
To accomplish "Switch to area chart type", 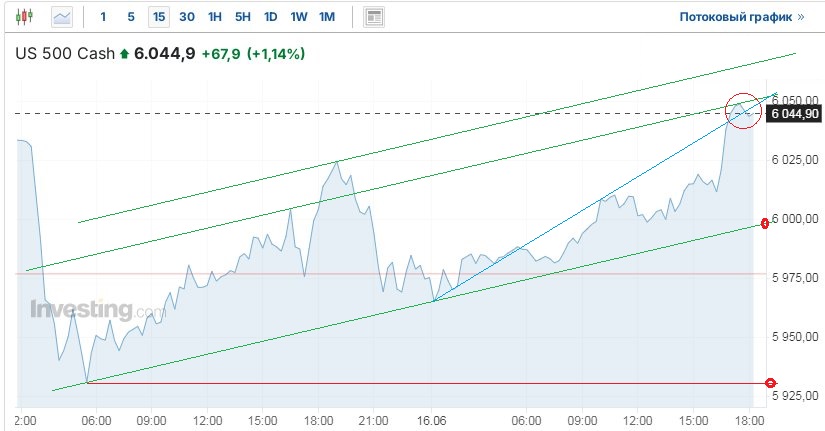I will pyautogui.click(x=62, y=17).
